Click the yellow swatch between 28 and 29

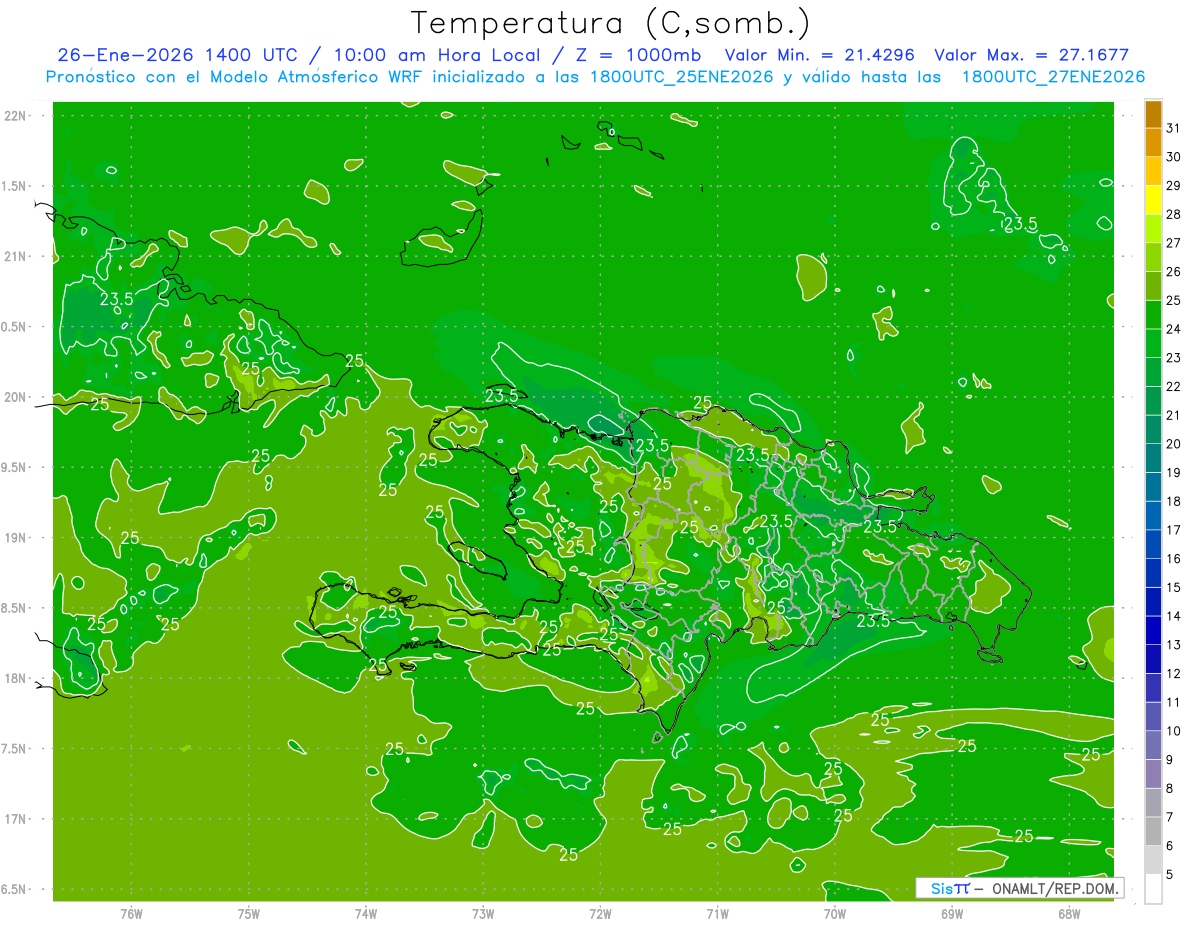point(1153,200)
